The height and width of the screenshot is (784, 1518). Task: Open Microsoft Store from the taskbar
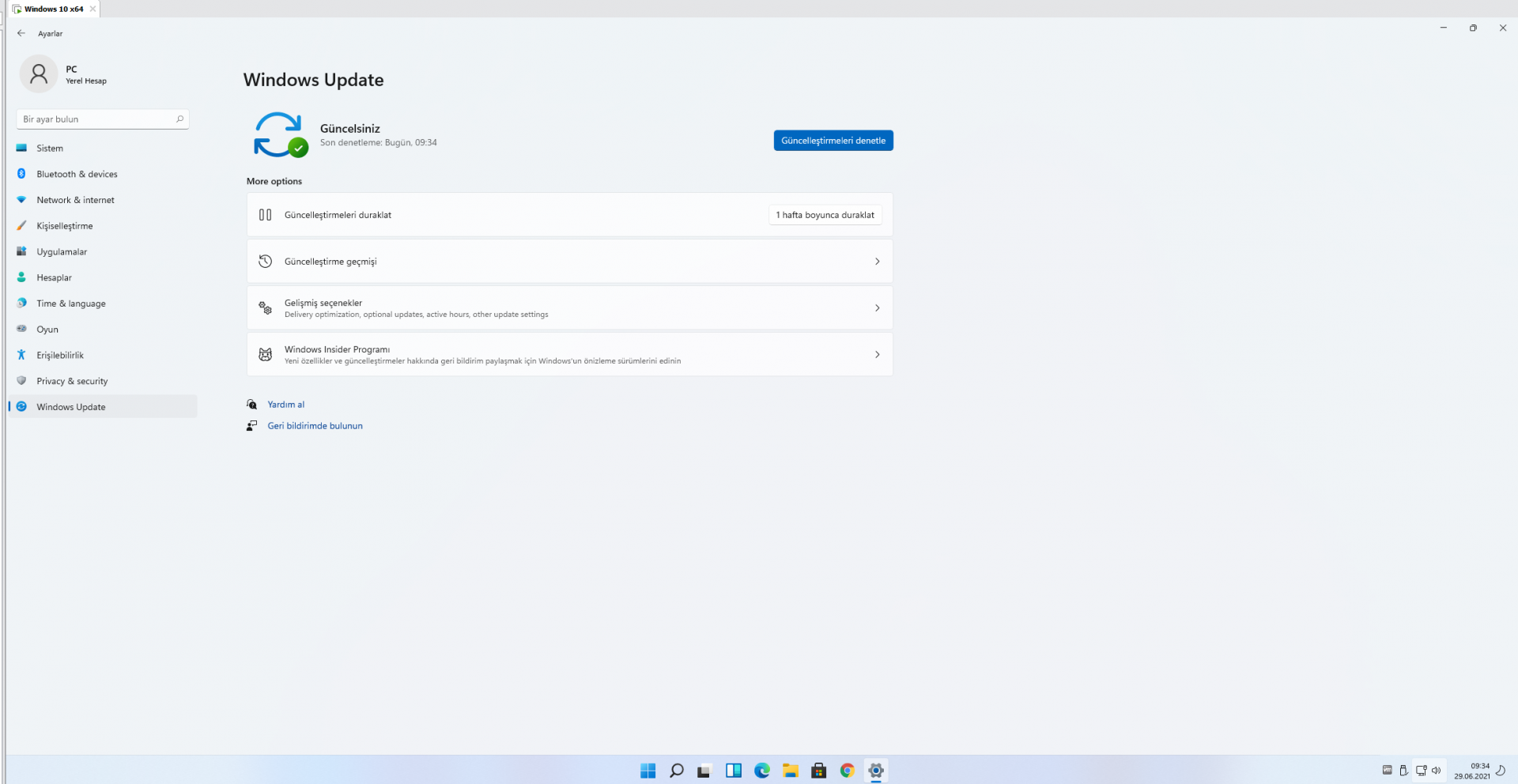click(x=819, y=771)
